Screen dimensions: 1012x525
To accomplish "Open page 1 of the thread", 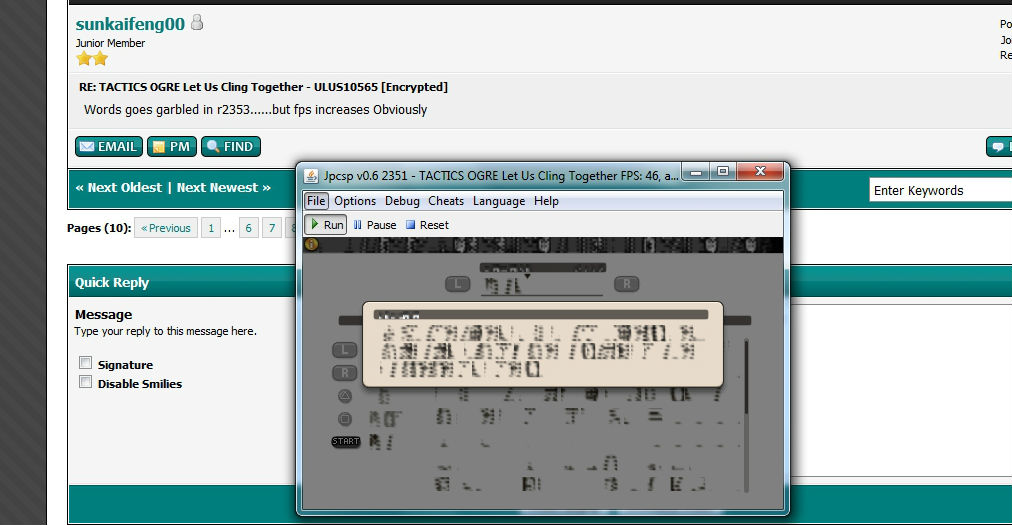I will tap(210, 228).
